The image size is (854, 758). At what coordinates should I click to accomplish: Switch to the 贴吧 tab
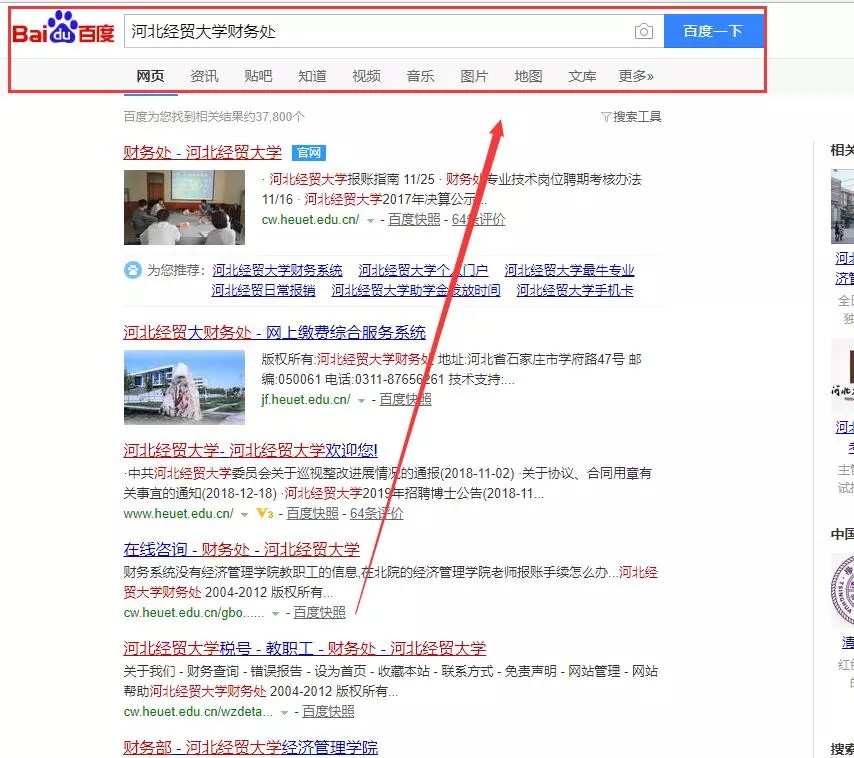pos(258,76)
